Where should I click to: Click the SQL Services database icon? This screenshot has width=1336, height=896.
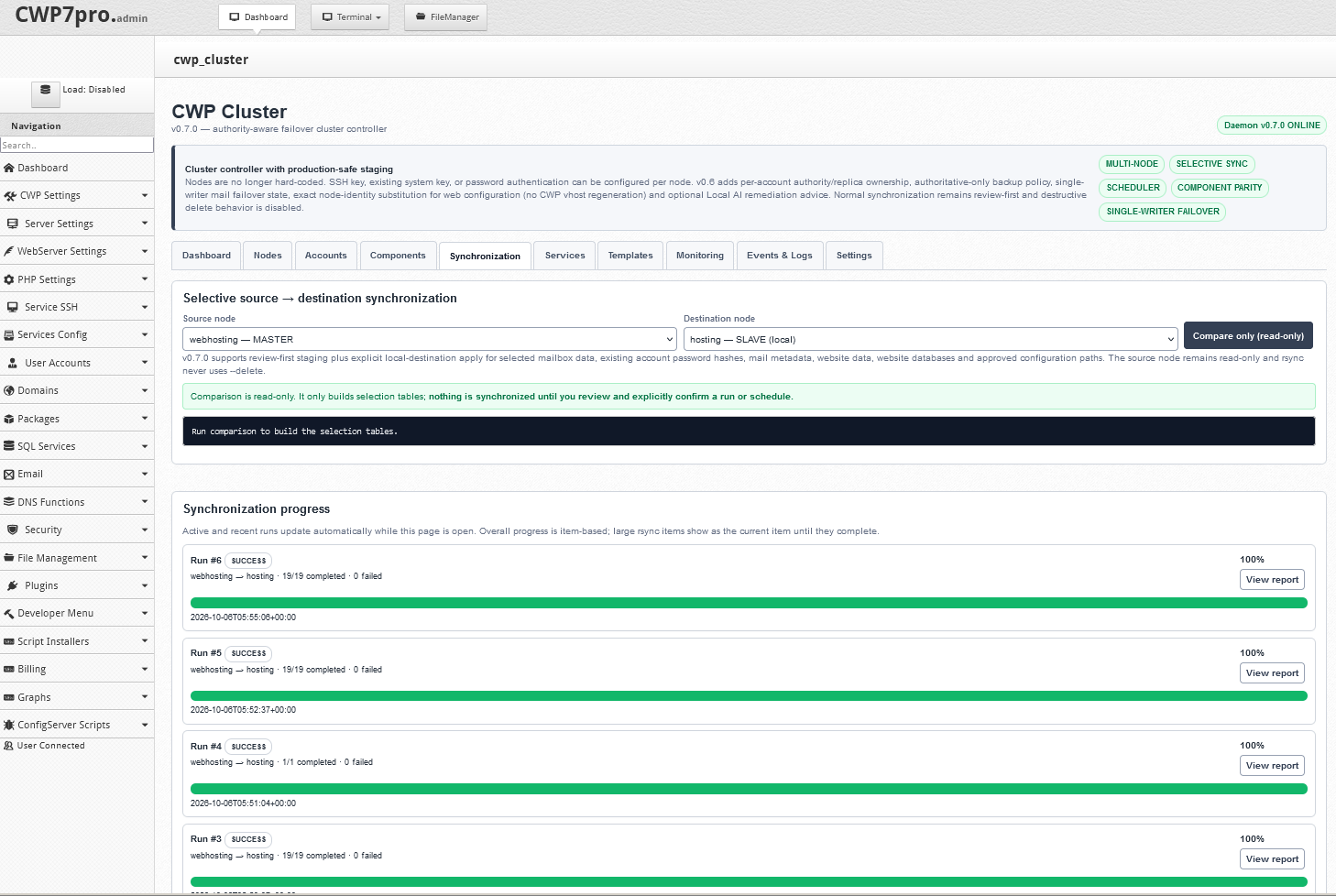click(9, 446)
